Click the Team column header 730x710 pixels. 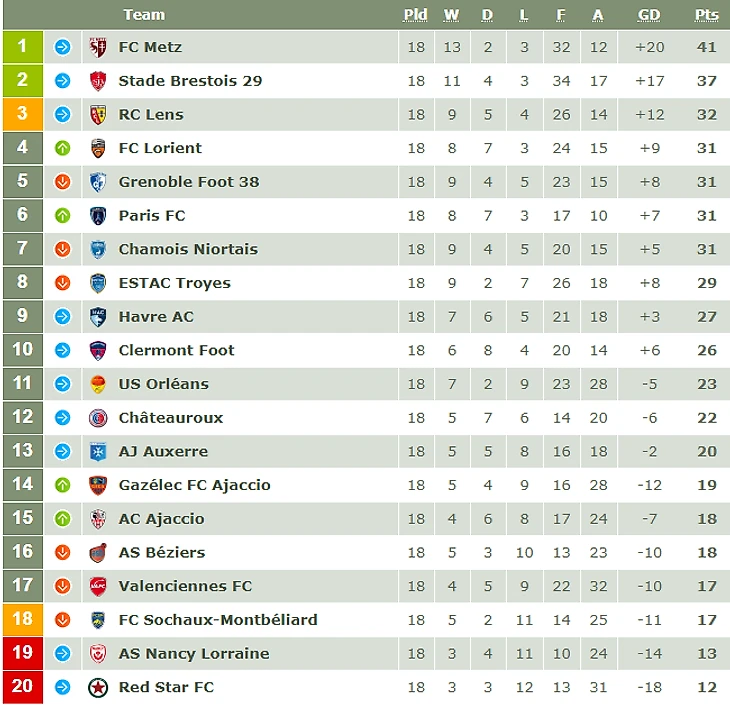[144, 15]
